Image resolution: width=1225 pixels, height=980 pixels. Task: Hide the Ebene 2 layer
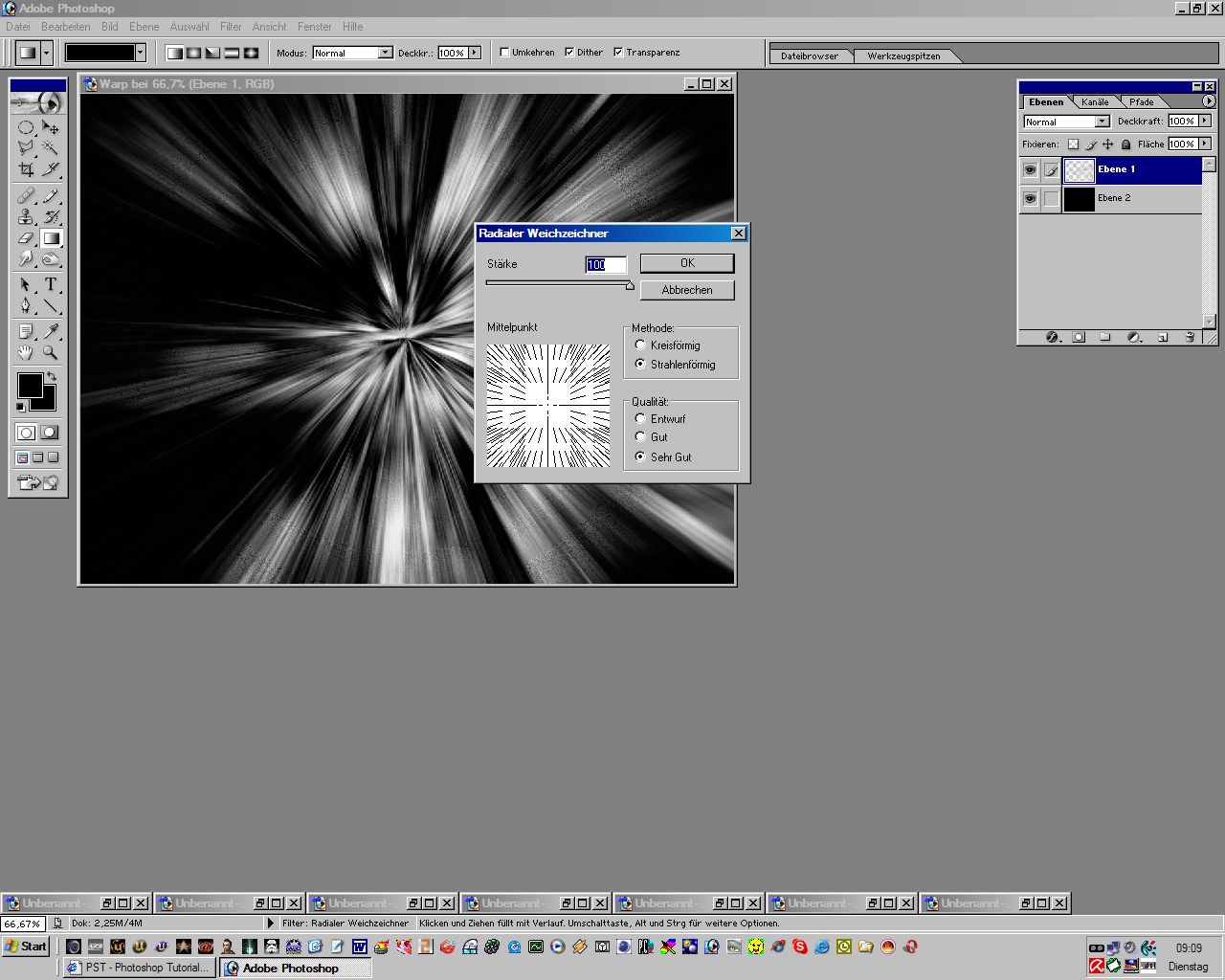point(1030,198)
